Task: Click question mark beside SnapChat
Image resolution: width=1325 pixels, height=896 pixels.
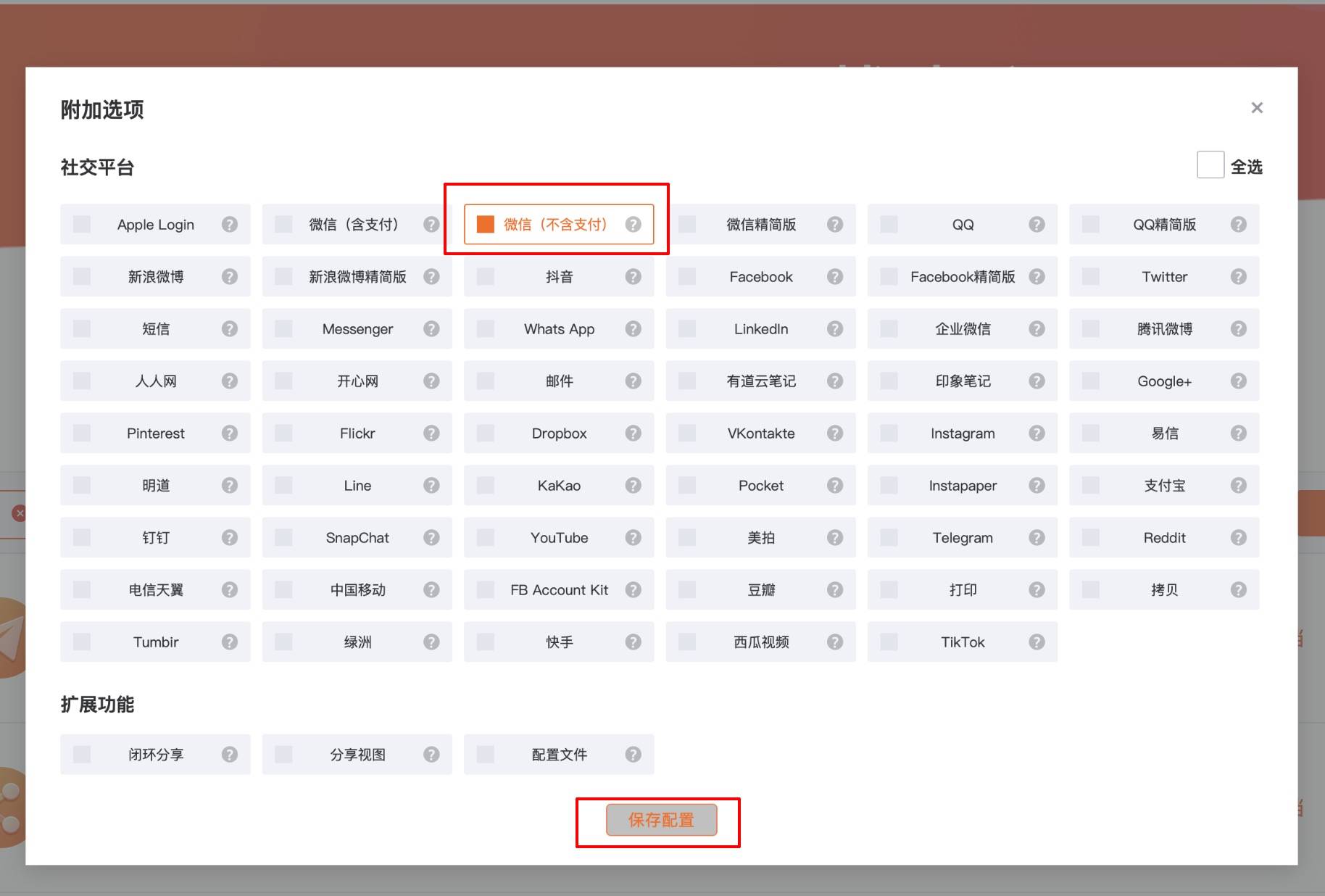Action: point(432,537)
